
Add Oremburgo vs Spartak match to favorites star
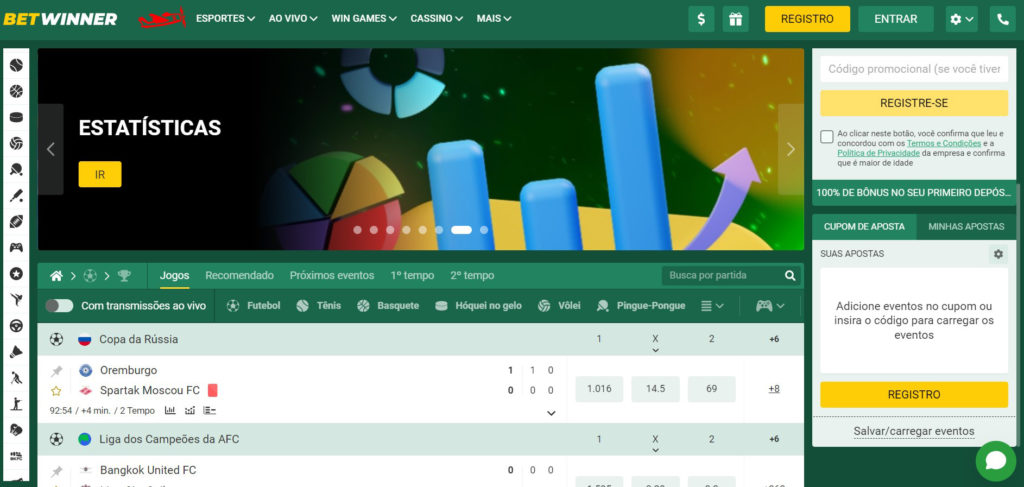[56, 391]
